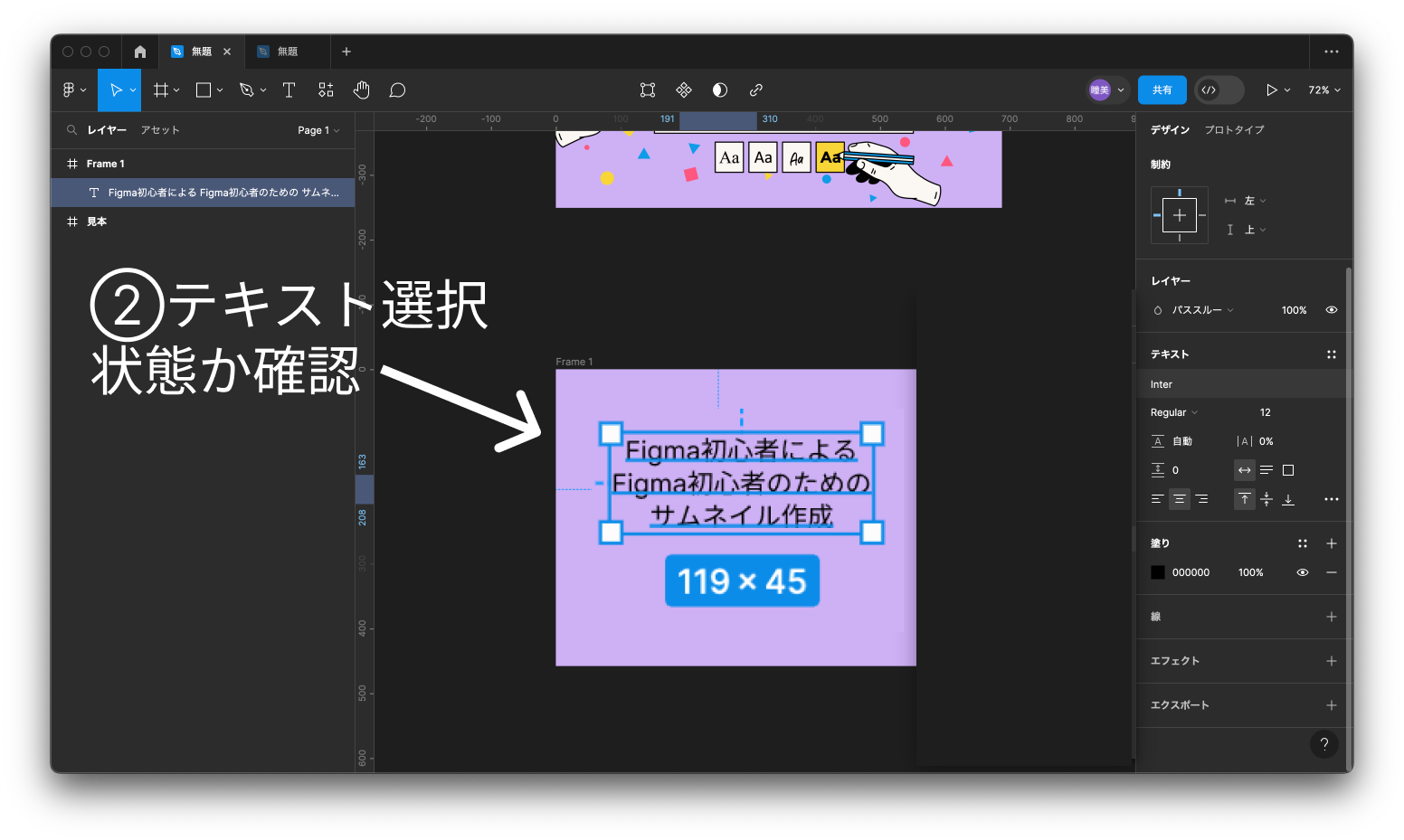Image resolution: width=1404 pixels, height=840 pixels.
Task: Click the mask/contrast icon in toolbar
Action: (x=720, y=90)
